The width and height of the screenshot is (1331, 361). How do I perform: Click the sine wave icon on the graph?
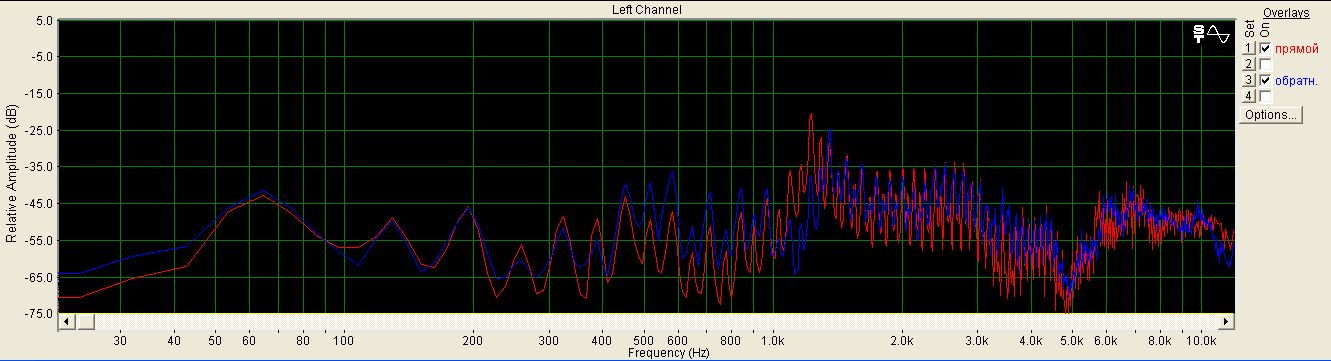1218,35
